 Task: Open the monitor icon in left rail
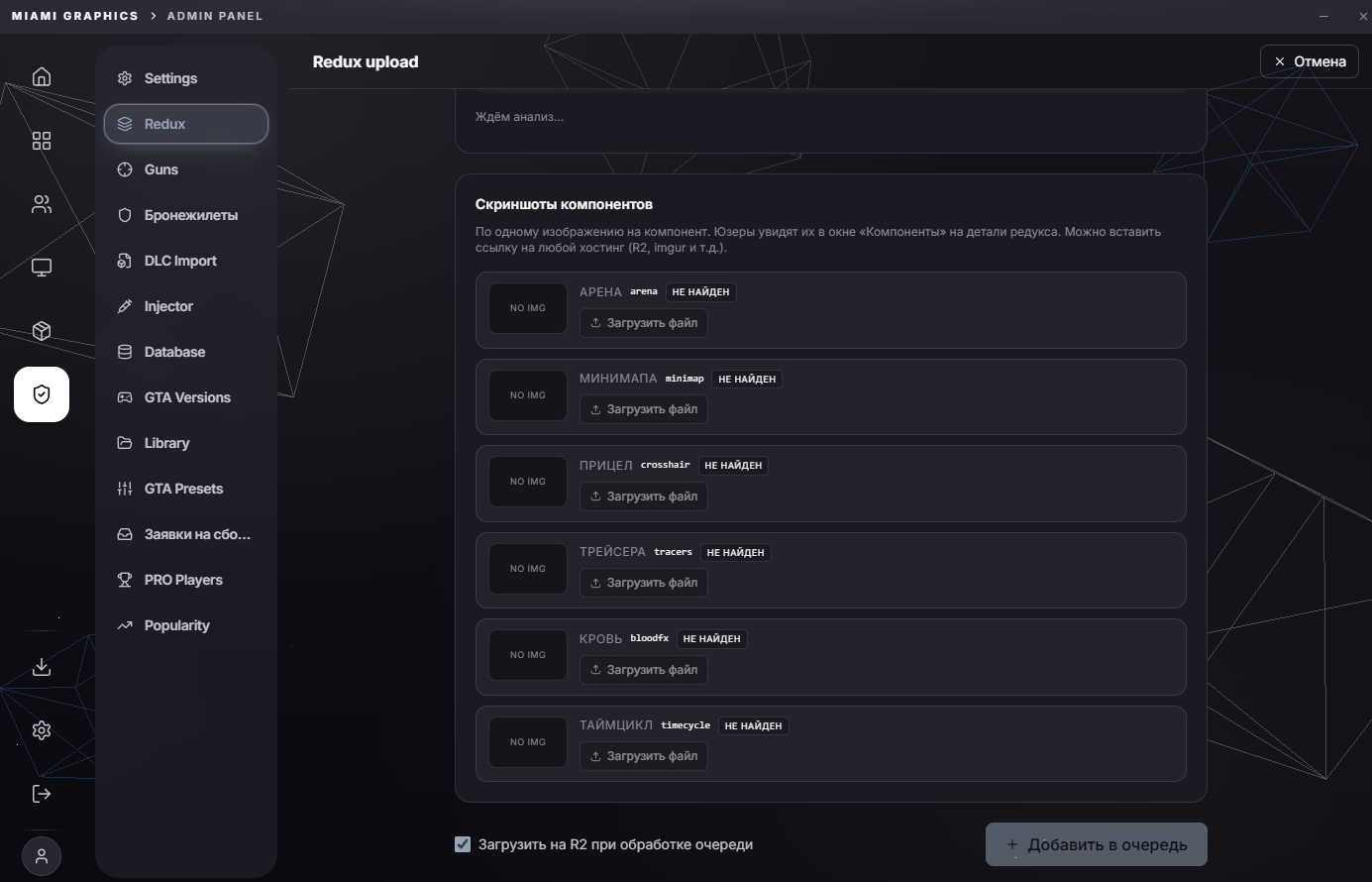(x=42, y=268)
